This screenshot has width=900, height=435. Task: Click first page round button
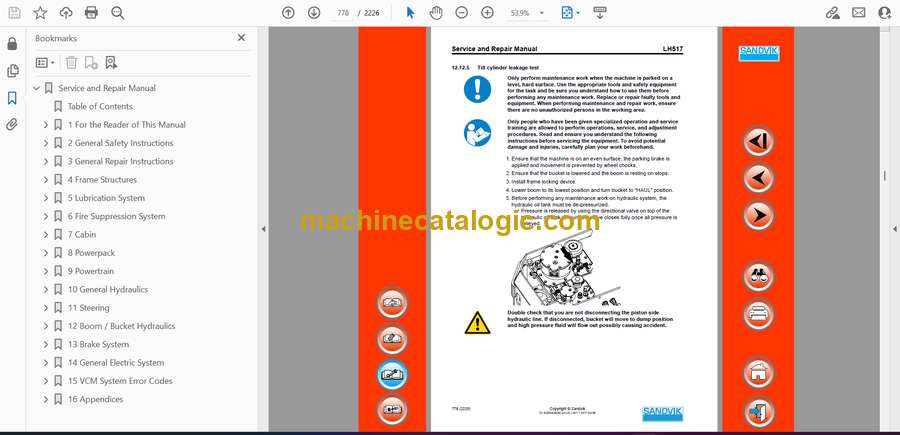(758, 141)
